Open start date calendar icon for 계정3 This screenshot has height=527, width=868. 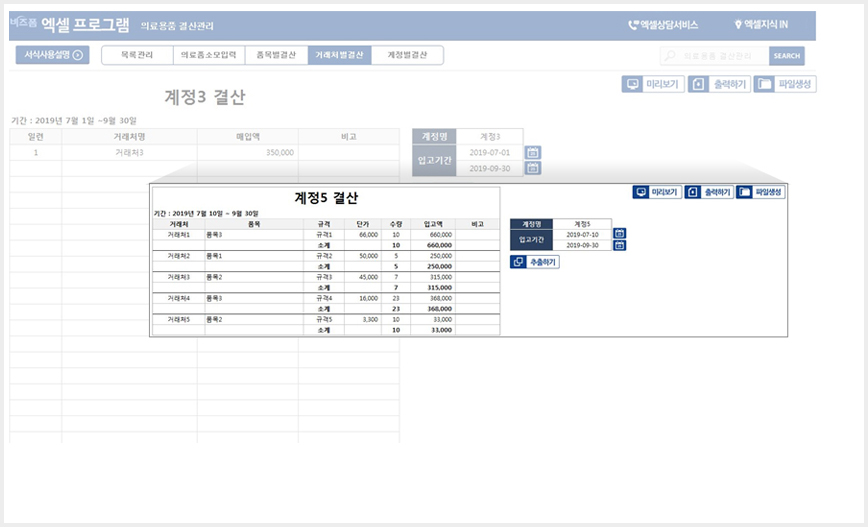[x=533, y=152]
